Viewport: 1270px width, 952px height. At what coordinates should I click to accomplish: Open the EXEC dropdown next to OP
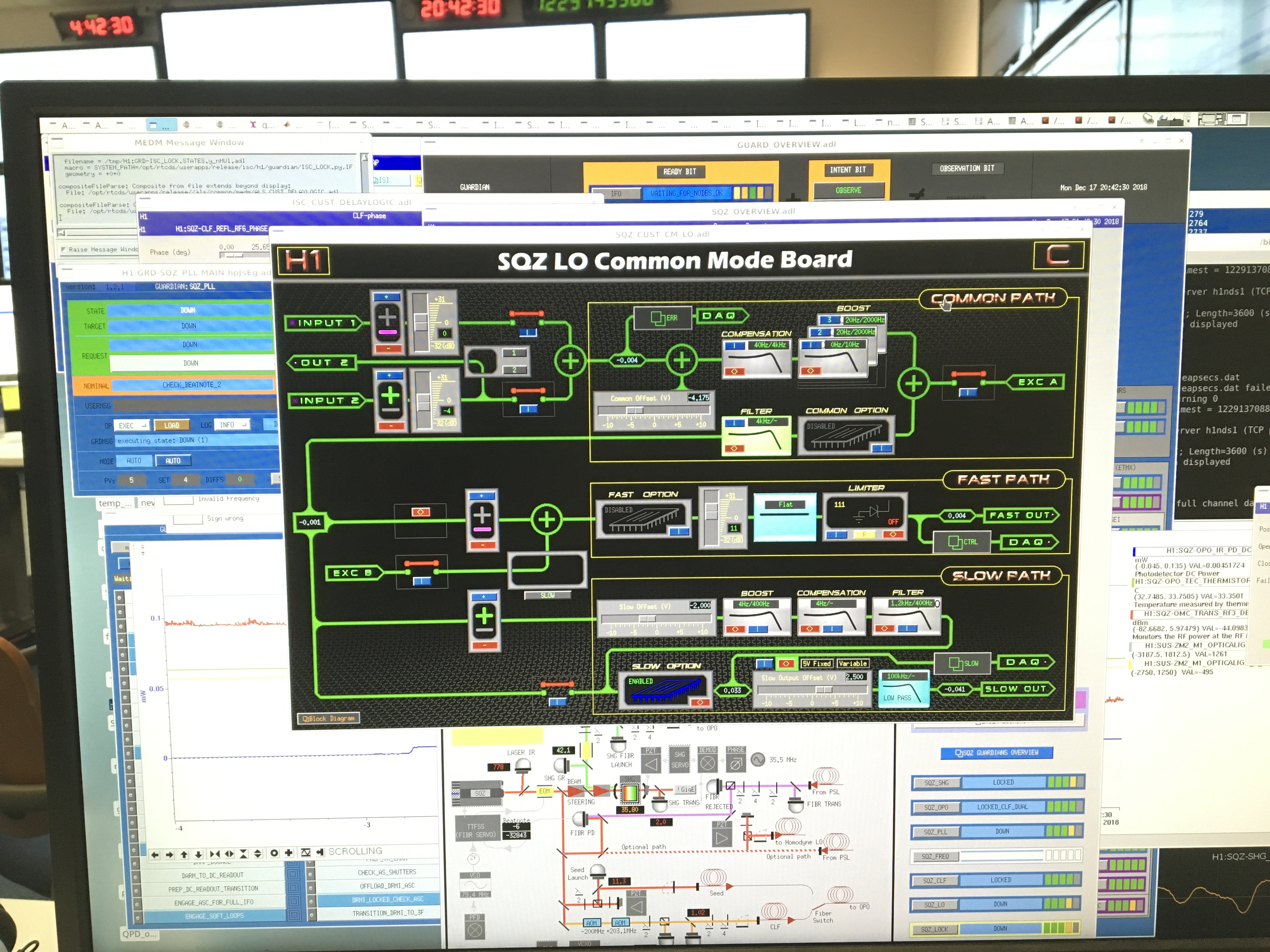coord(132,426)
